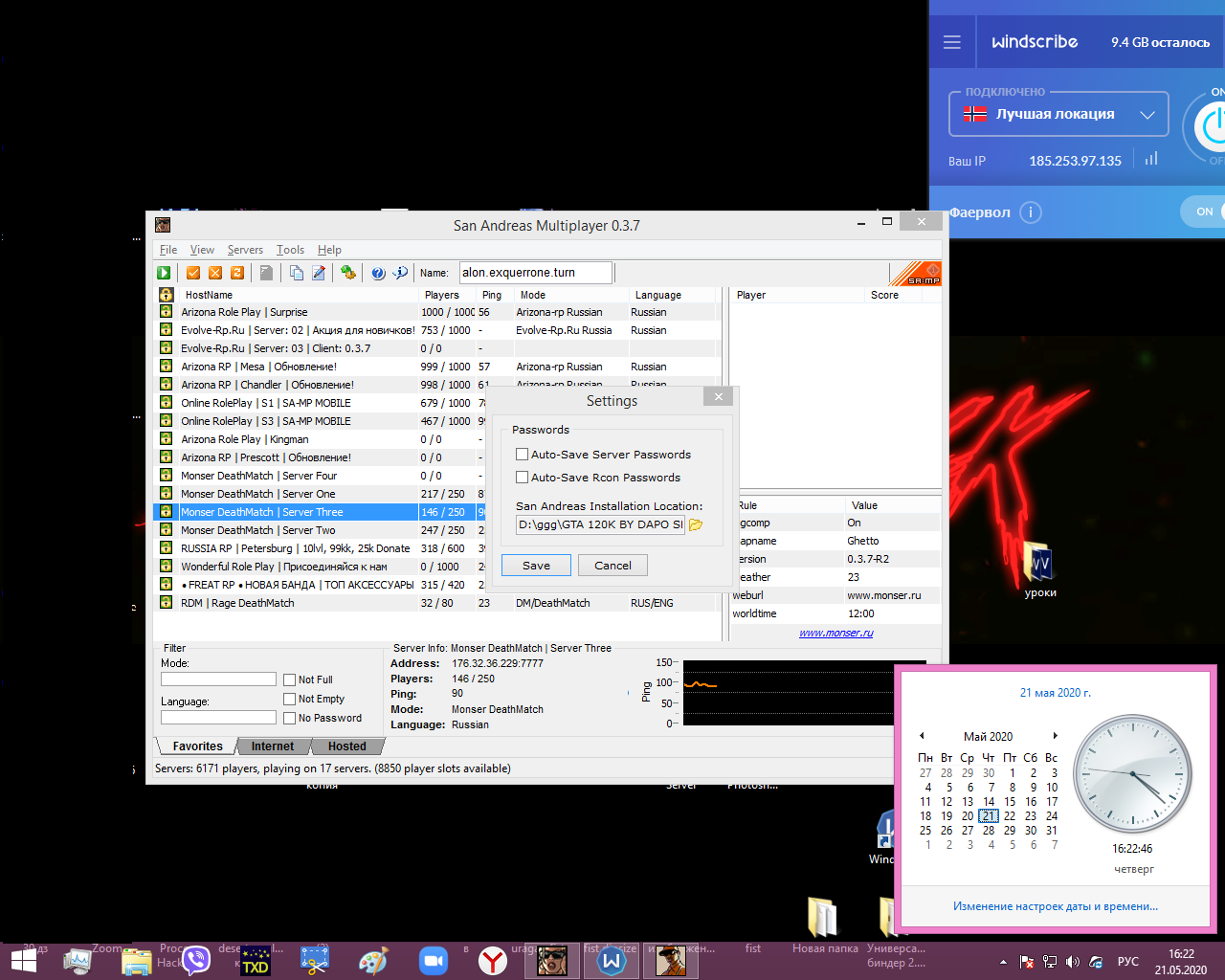The image size is (1225, 980).
Task: Click the green Connect play icon
Action: 164,273
